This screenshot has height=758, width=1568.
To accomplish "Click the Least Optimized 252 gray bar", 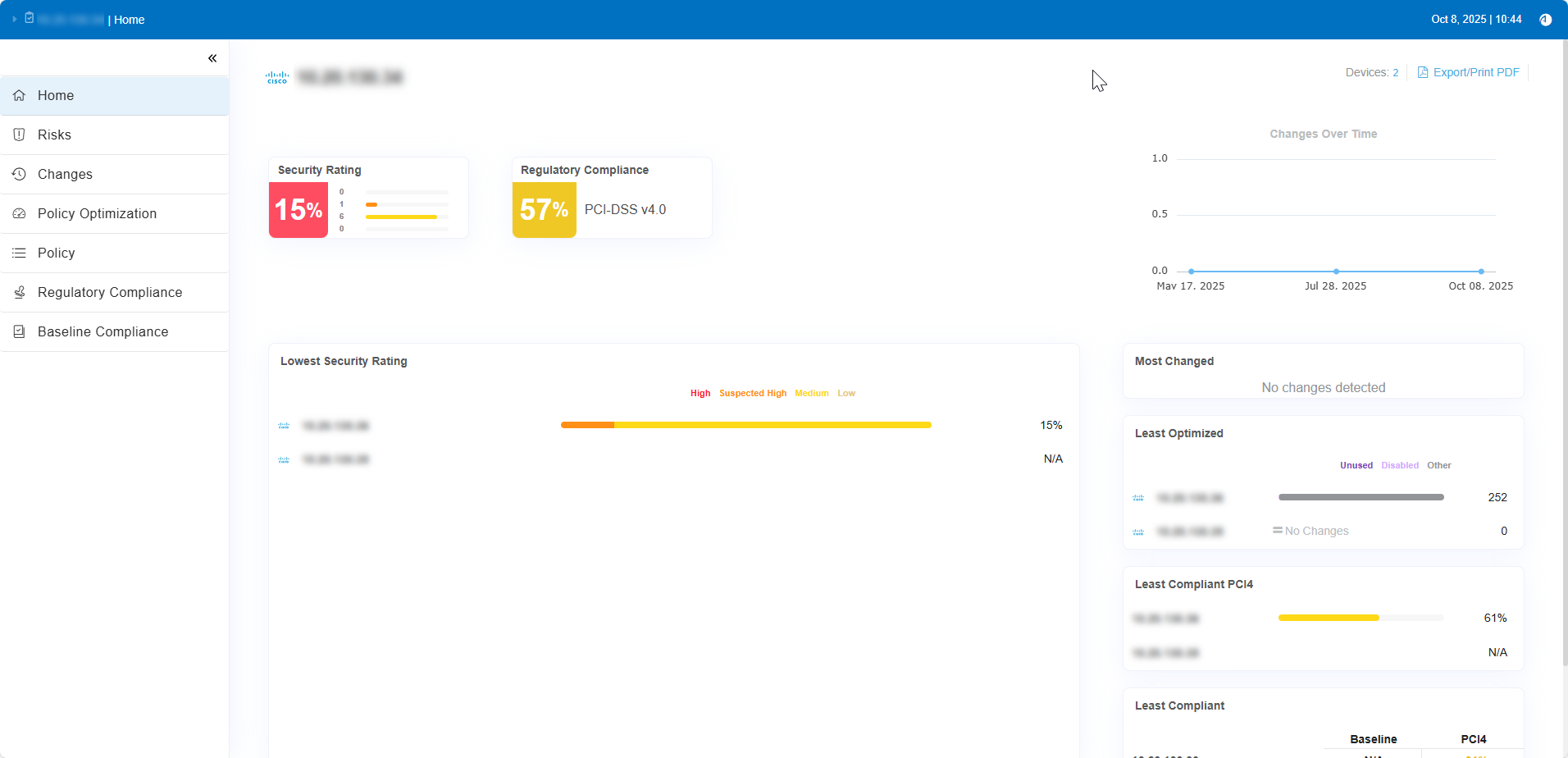I will click(1361, 497).
